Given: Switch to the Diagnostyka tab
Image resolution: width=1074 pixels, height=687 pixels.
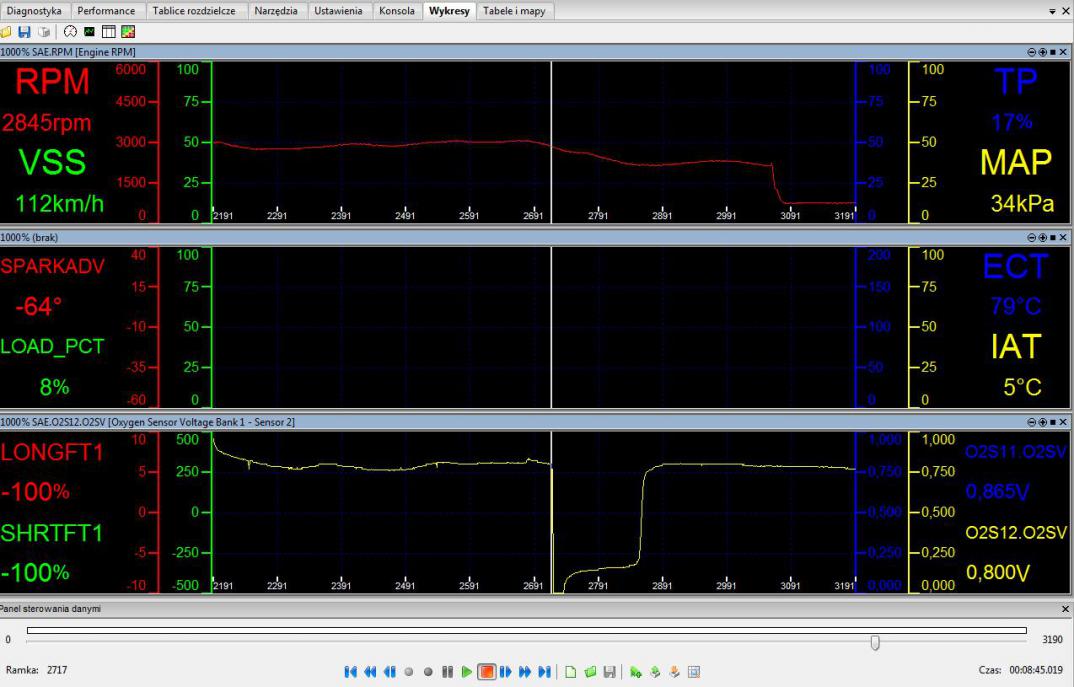Looking at the screenshot, I should [35, 10].
